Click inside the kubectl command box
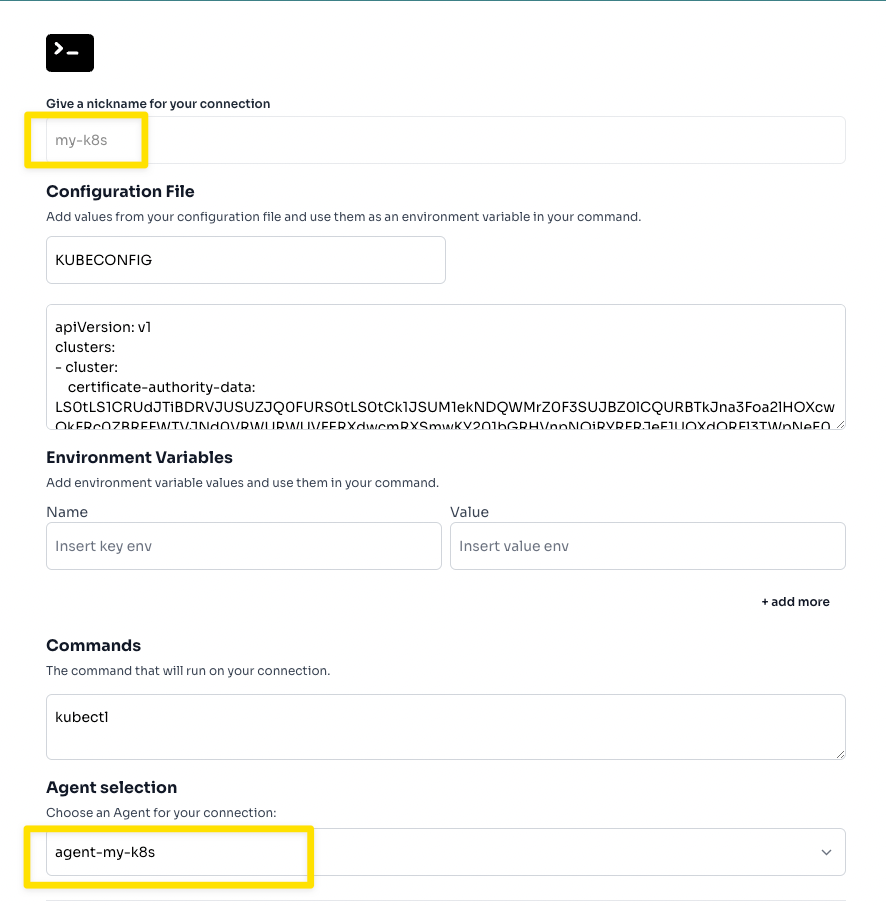This screenshot has height=905, width=886. (445, 726)
